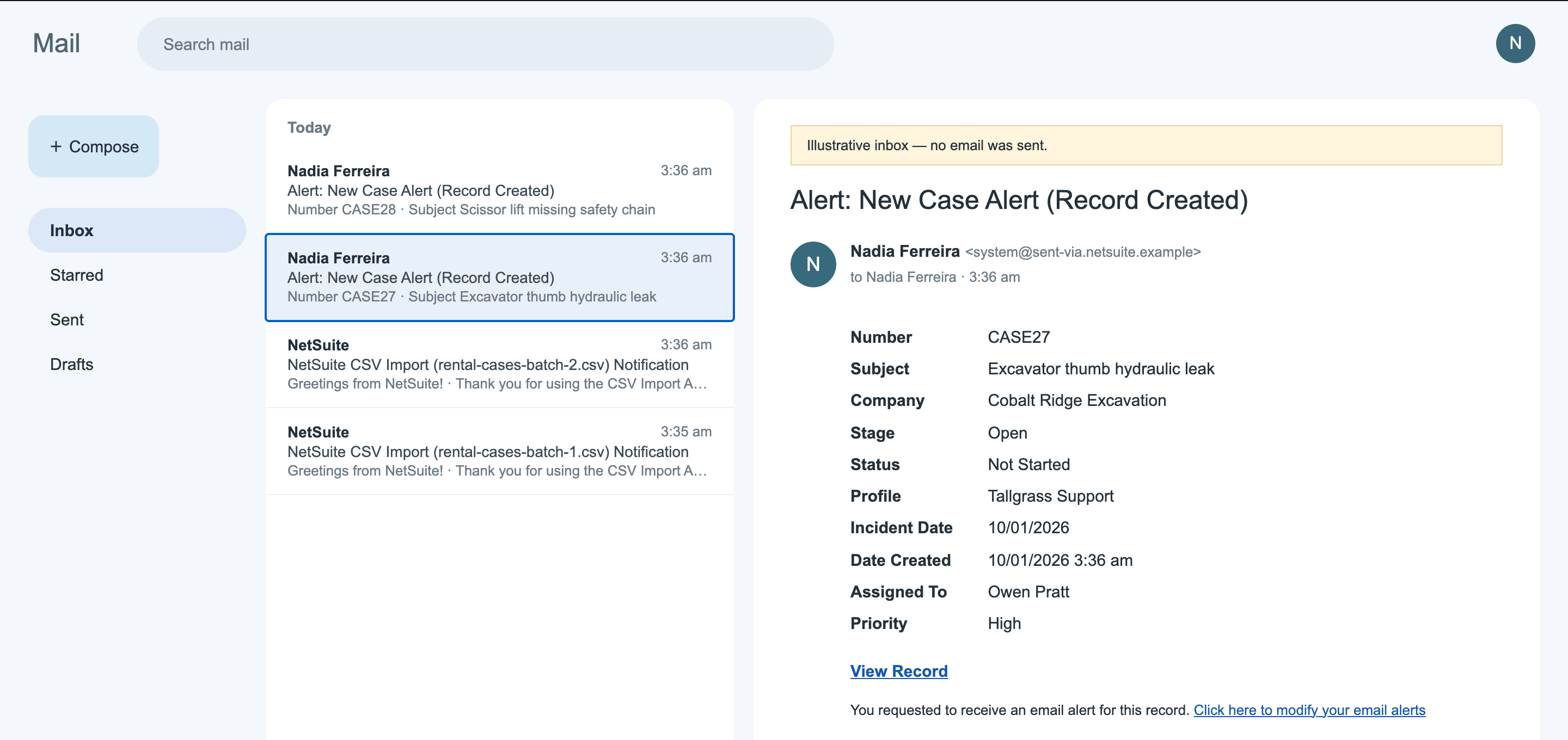This screenshot has height=740, width=1568.
Task: Click the sender address system@sent-via.netsuite.example
Action: [x=1082, y=252]
